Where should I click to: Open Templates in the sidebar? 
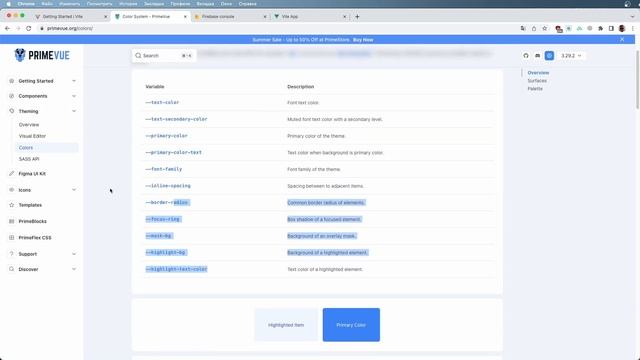(30, 205)
